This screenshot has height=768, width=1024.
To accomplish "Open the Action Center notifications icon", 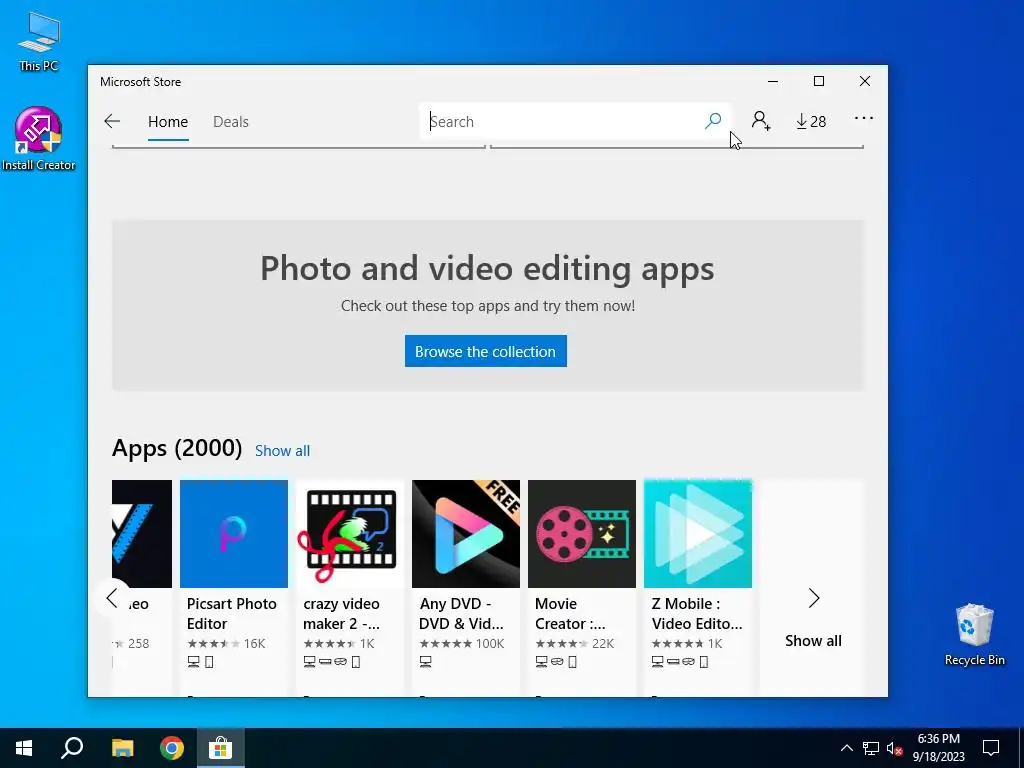I will [x=991, y=748].
